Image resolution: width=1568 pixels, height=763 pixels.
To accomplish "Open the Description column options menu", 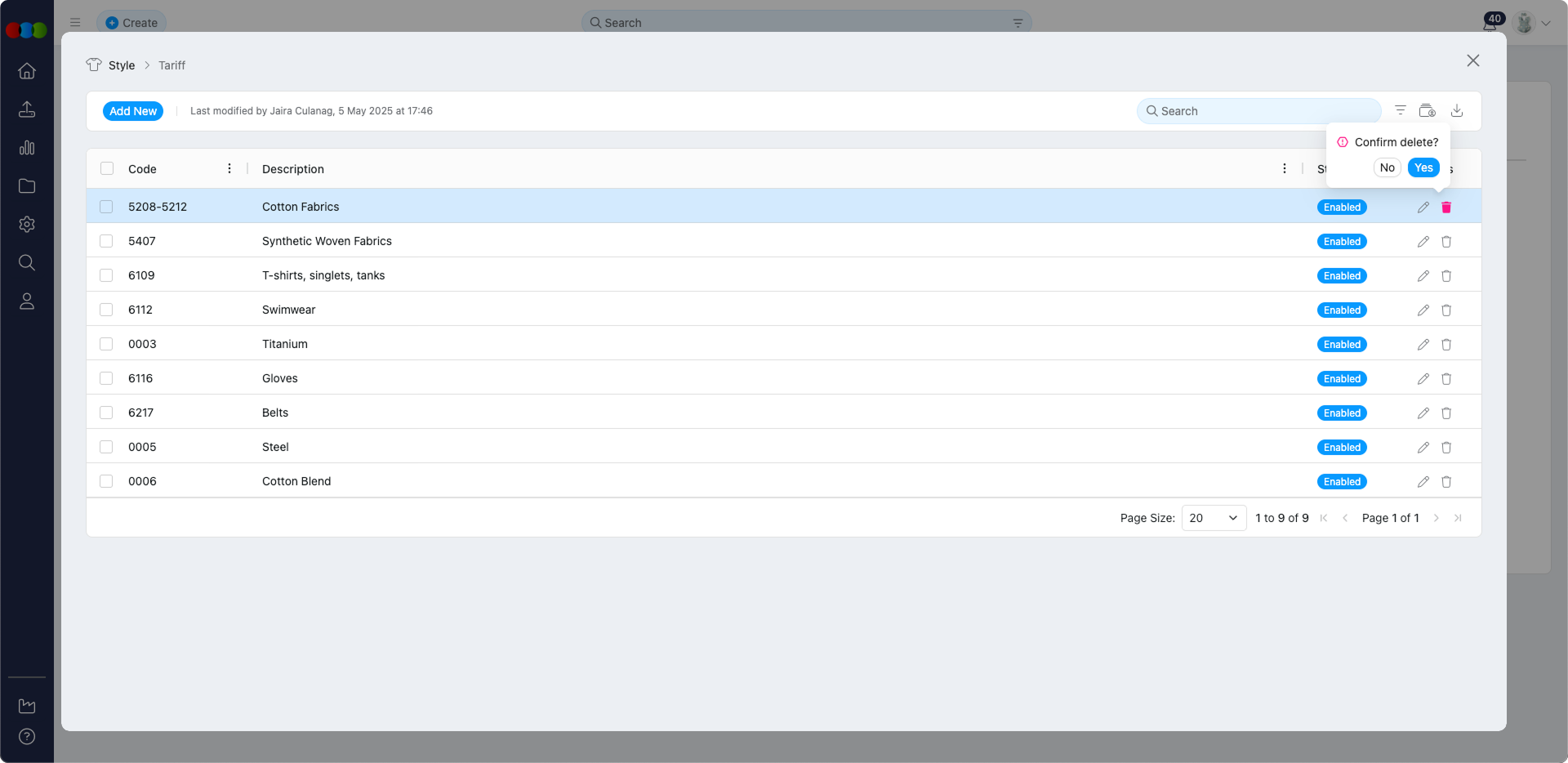I will click(1284, 169).
